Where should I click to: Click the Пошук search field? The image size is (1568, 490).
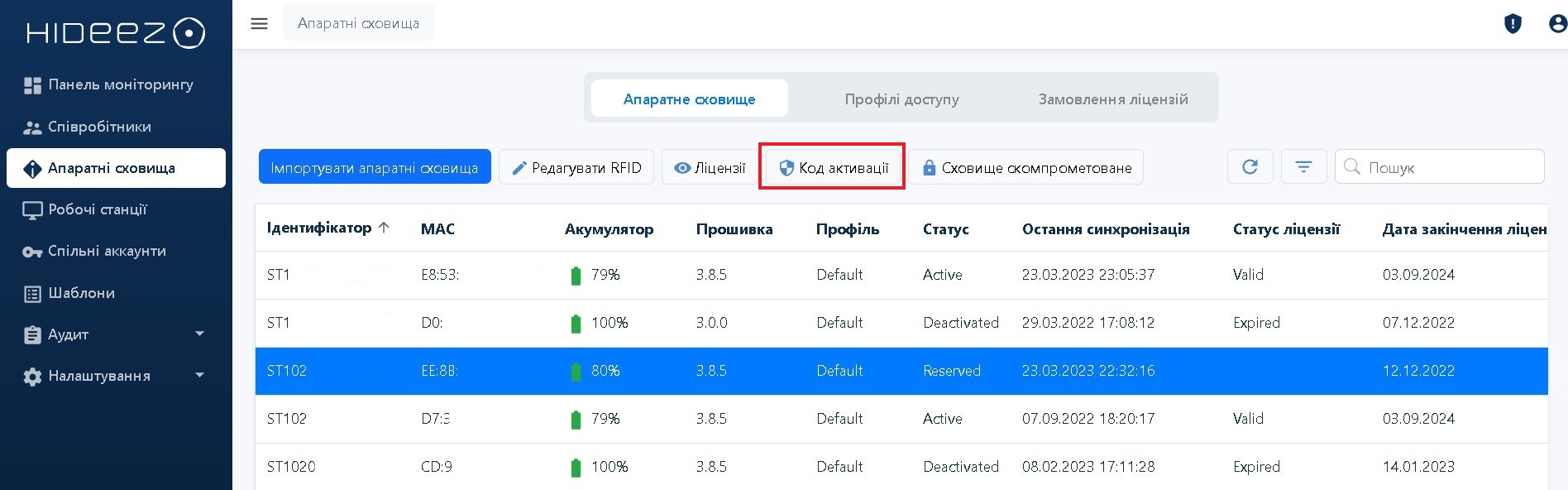pos(1447,167)
